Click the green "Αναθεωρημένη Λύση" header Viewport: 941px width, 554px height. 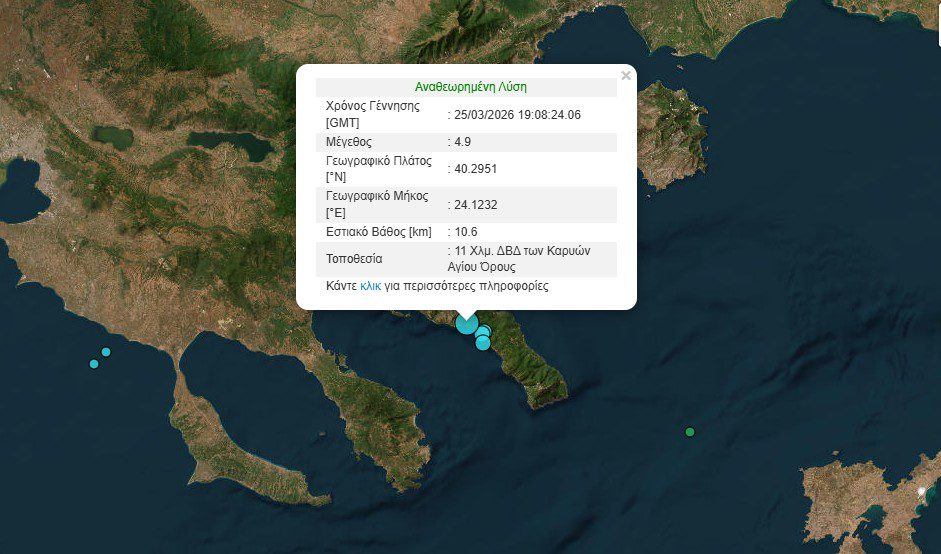click(x=466, y=87)
